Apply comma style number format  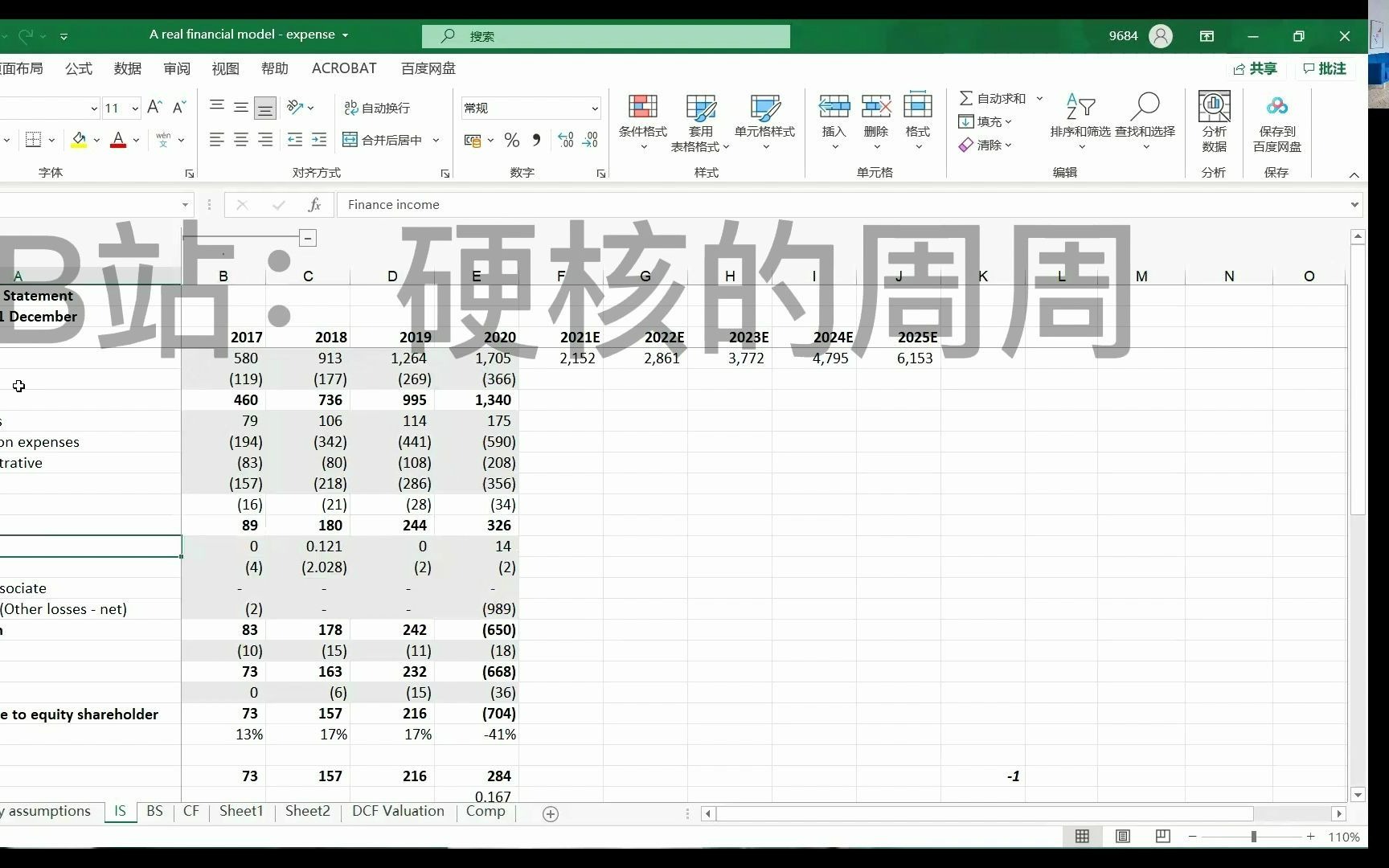click(536, 140)
